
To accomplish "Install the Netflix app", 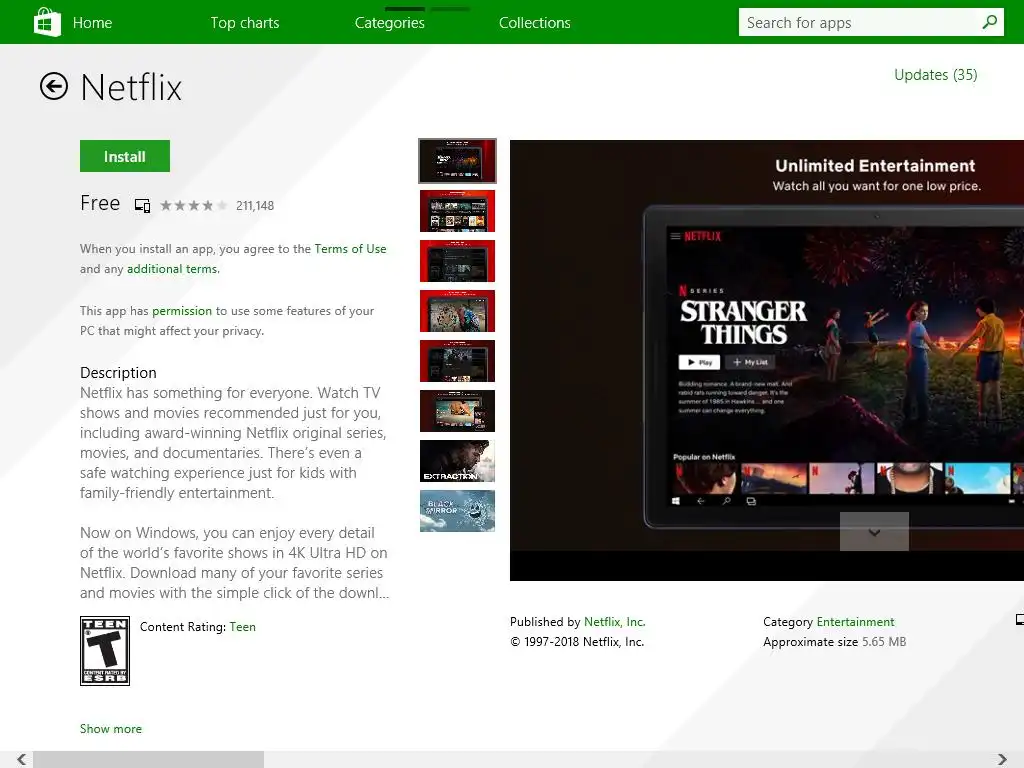I will click(125, 156).
